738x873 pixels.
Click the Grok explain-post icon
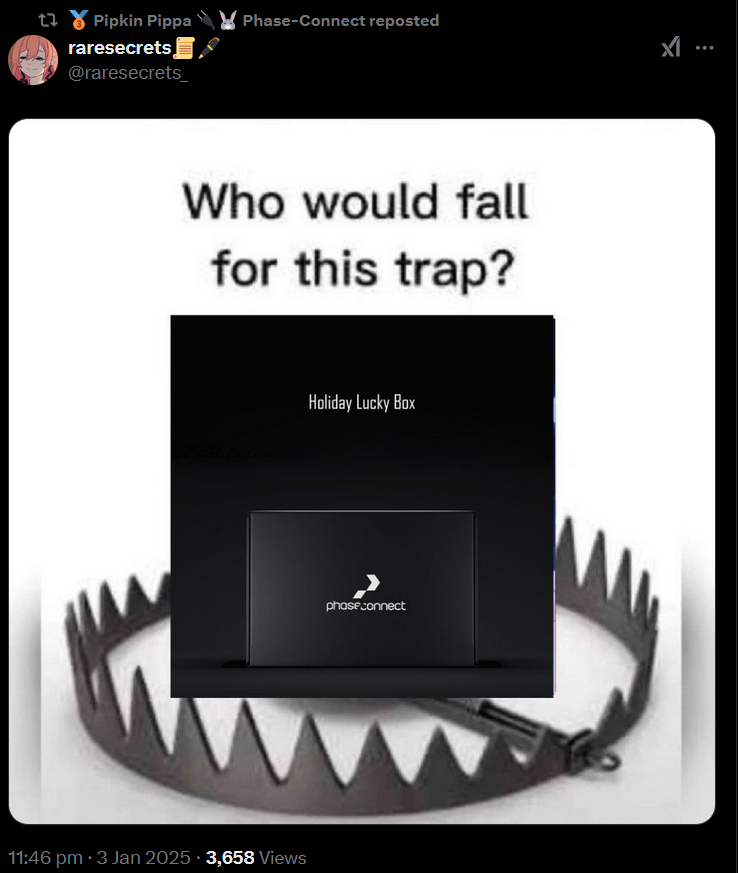671,47
